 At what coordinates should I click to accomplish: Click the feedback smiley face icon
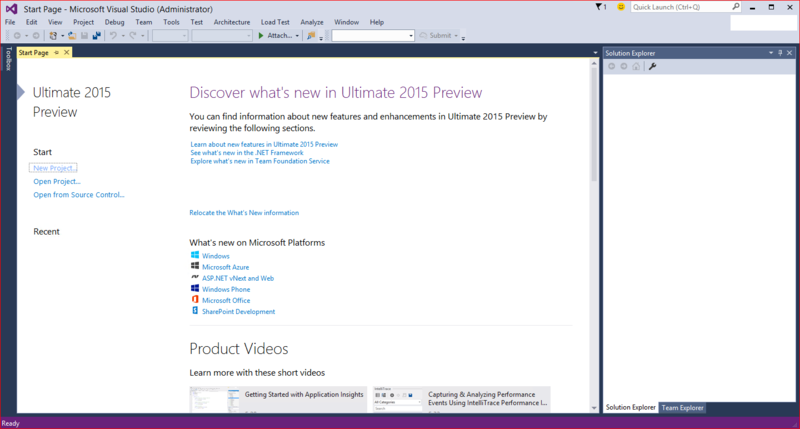(x=621, y=7)
